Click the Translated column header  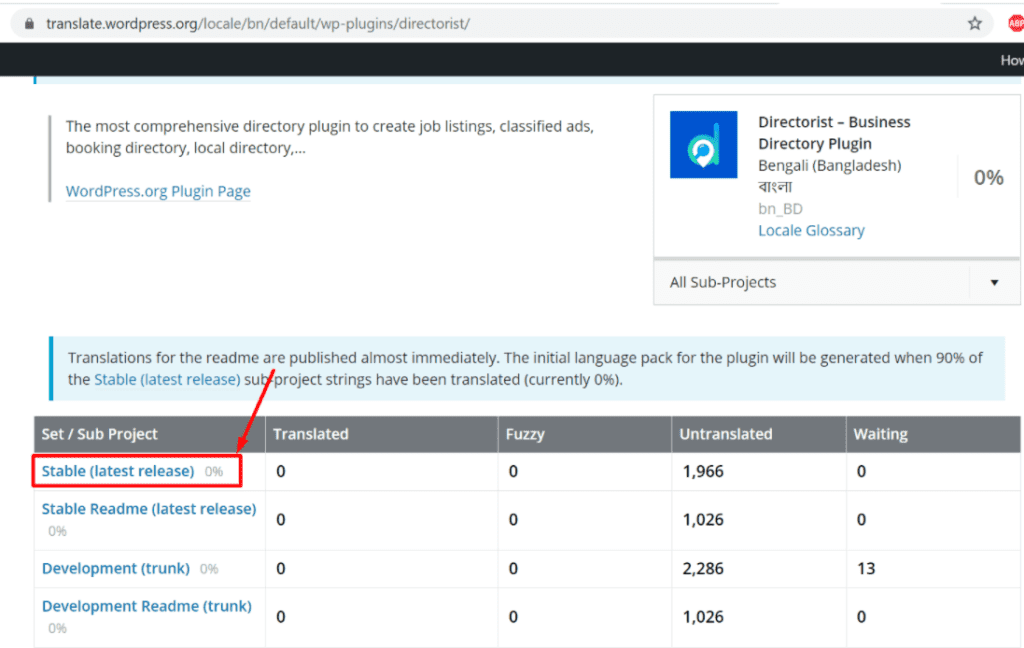point(381,434)
